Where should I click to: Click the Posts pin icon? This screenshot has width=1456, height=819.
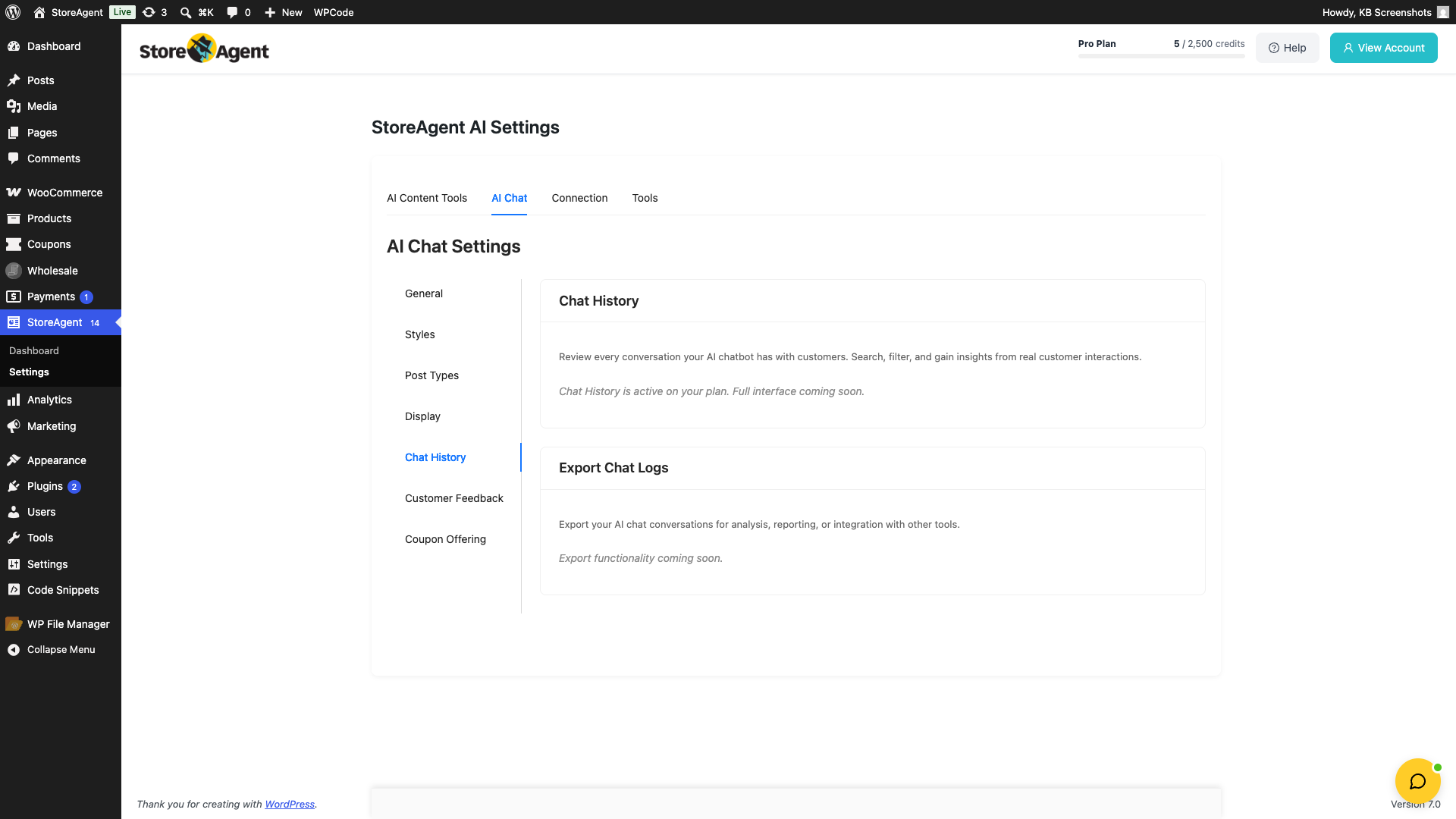point(14,80)
